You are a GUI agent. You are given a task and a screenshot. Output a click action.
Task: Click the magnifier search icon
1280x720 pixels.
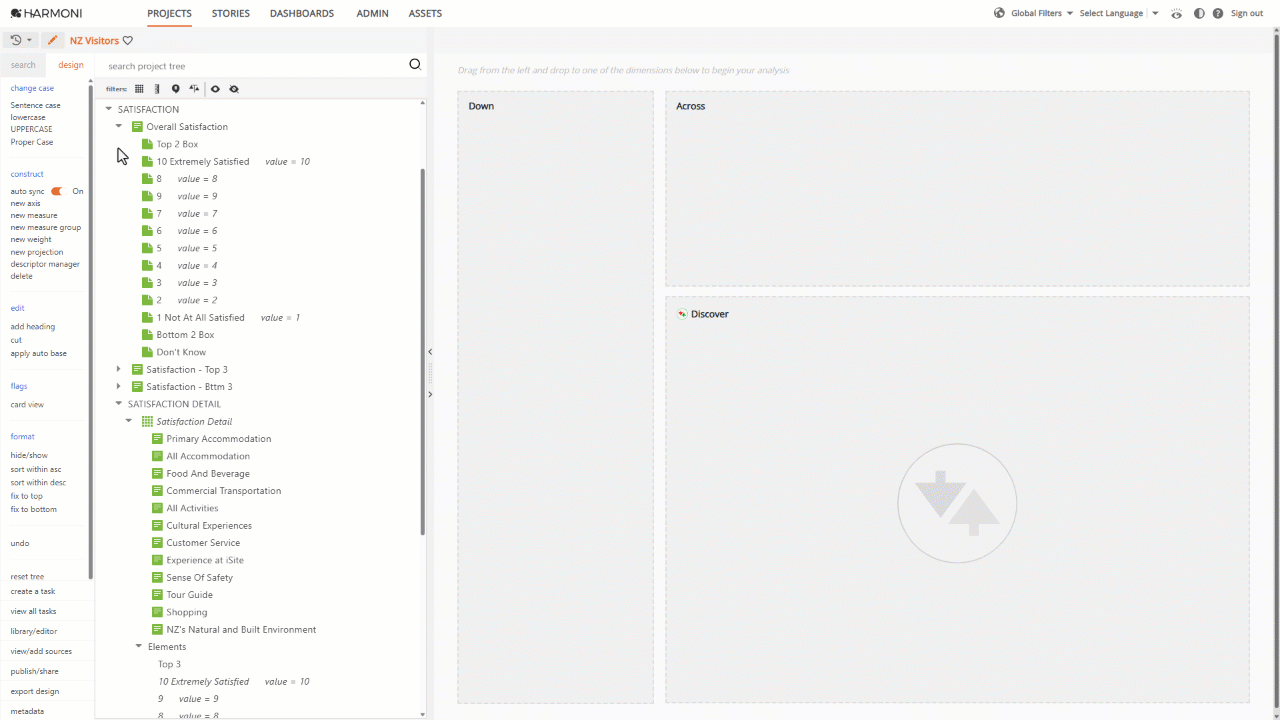point(415,65)
